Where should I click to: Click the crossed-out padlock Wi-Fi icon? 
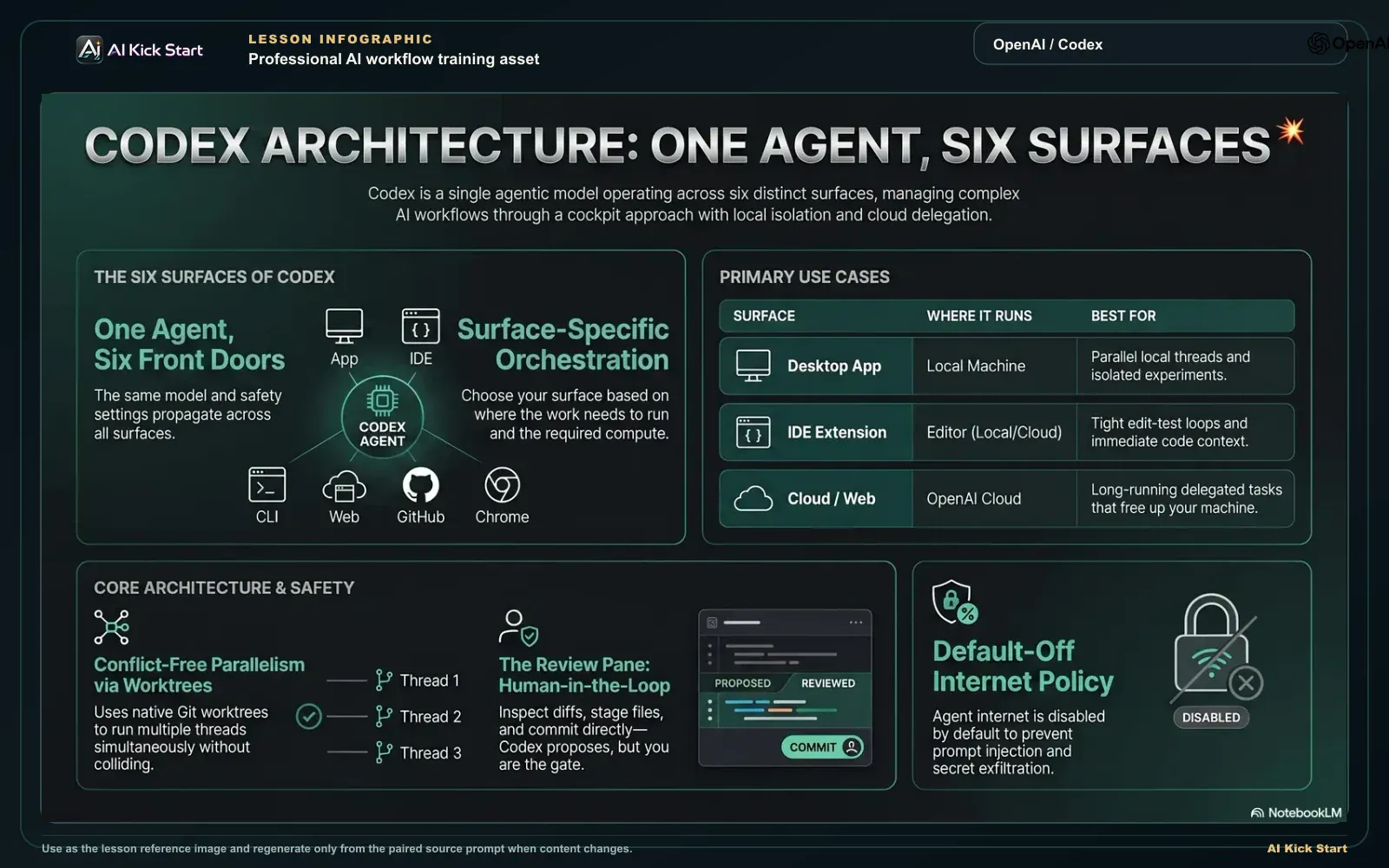point(1215,648)
